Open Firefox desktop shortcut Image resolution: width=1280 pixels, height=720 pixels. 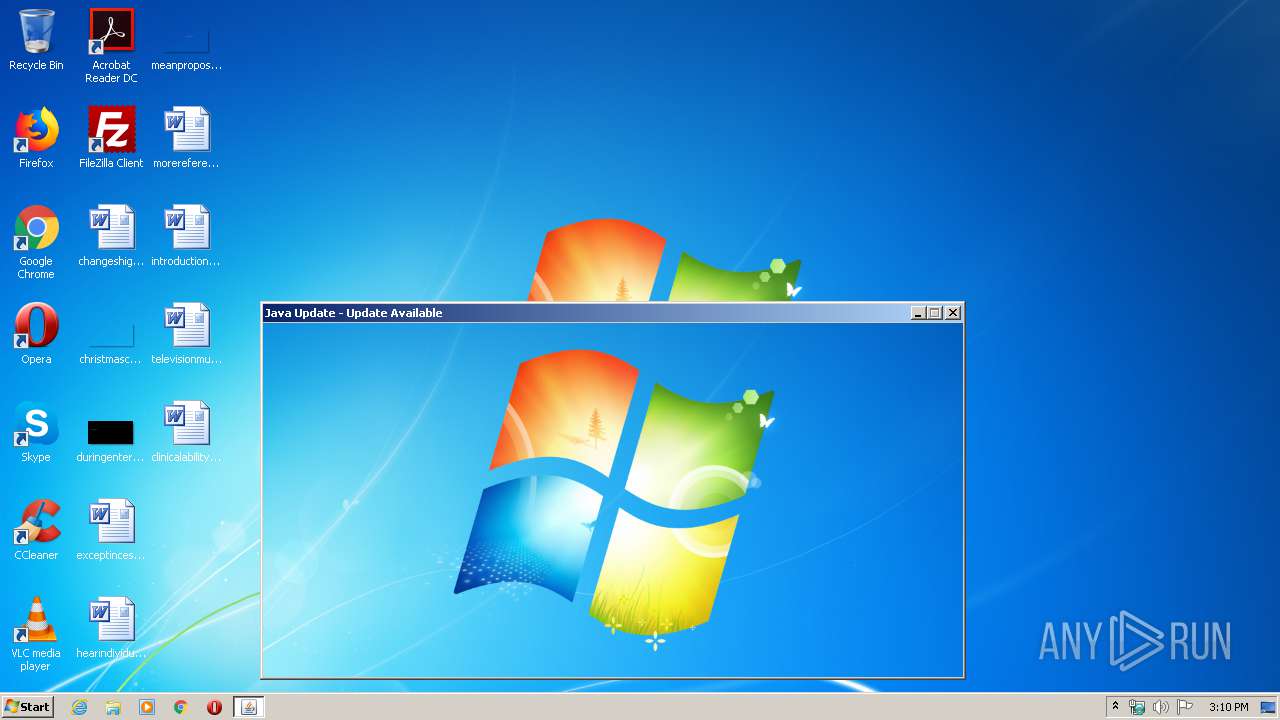(36, 138)
